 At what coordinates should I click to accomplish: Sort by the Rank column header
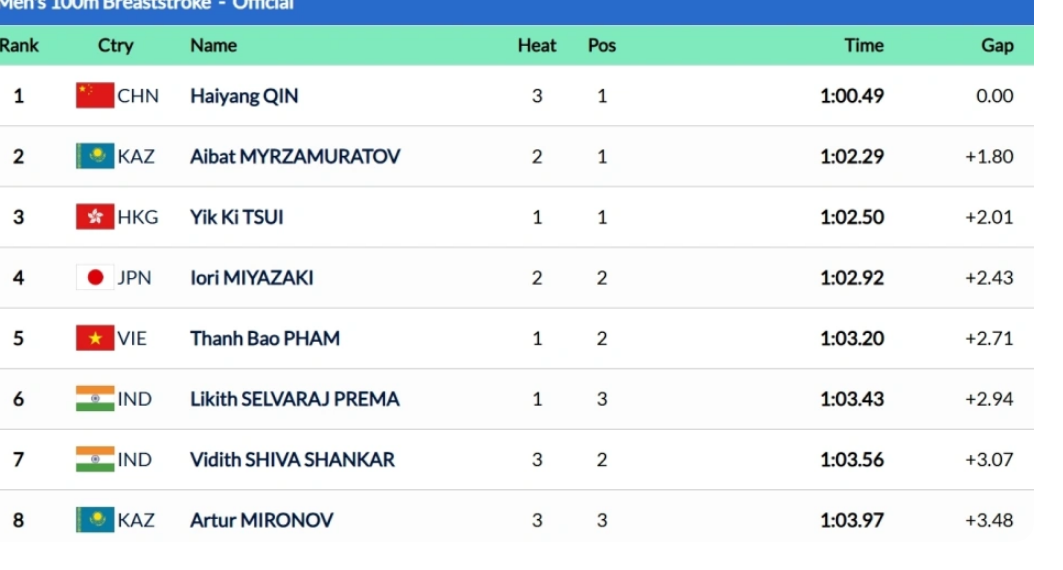tap(19, 45)
